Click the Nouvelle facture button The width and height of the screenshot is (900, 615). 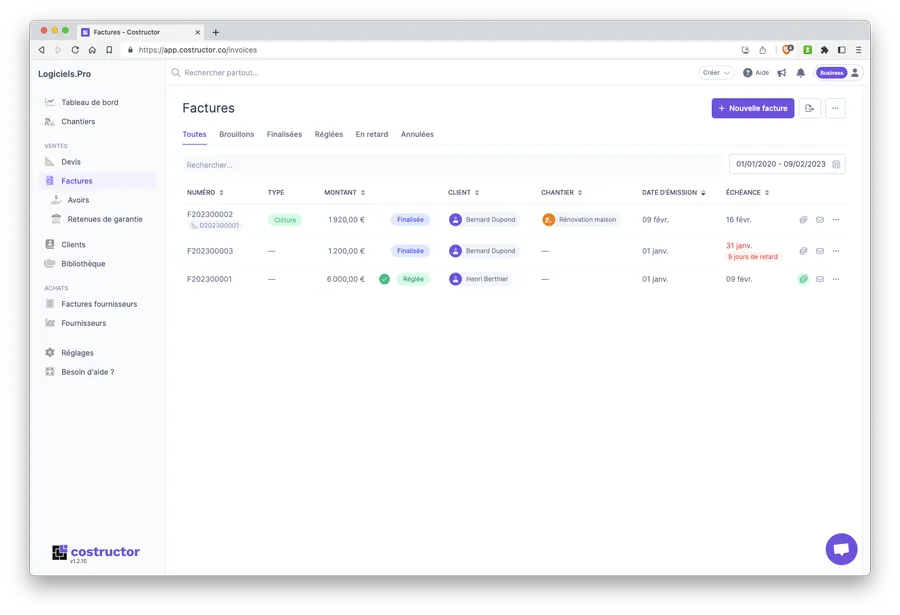(x=752, y=108)
